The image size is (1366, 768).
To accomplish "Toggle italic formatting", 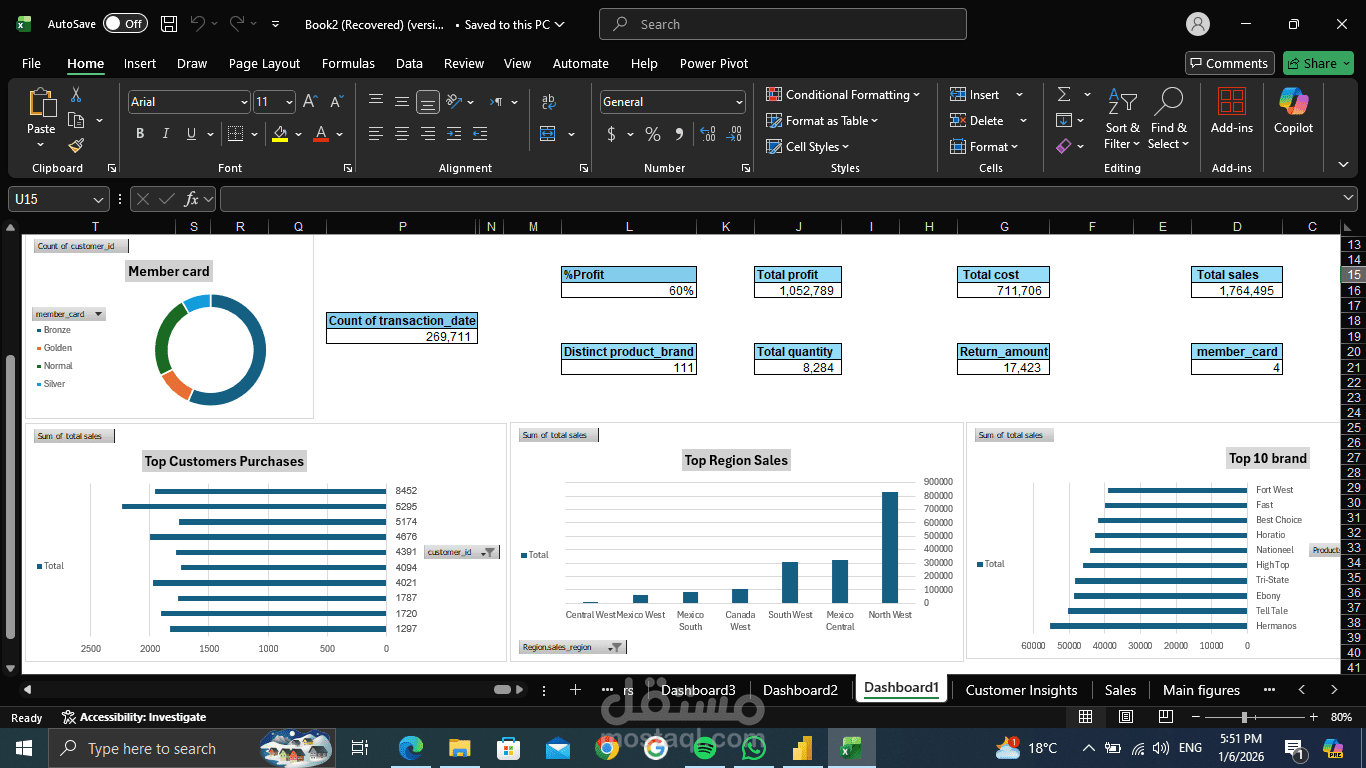I will point(165,133).
